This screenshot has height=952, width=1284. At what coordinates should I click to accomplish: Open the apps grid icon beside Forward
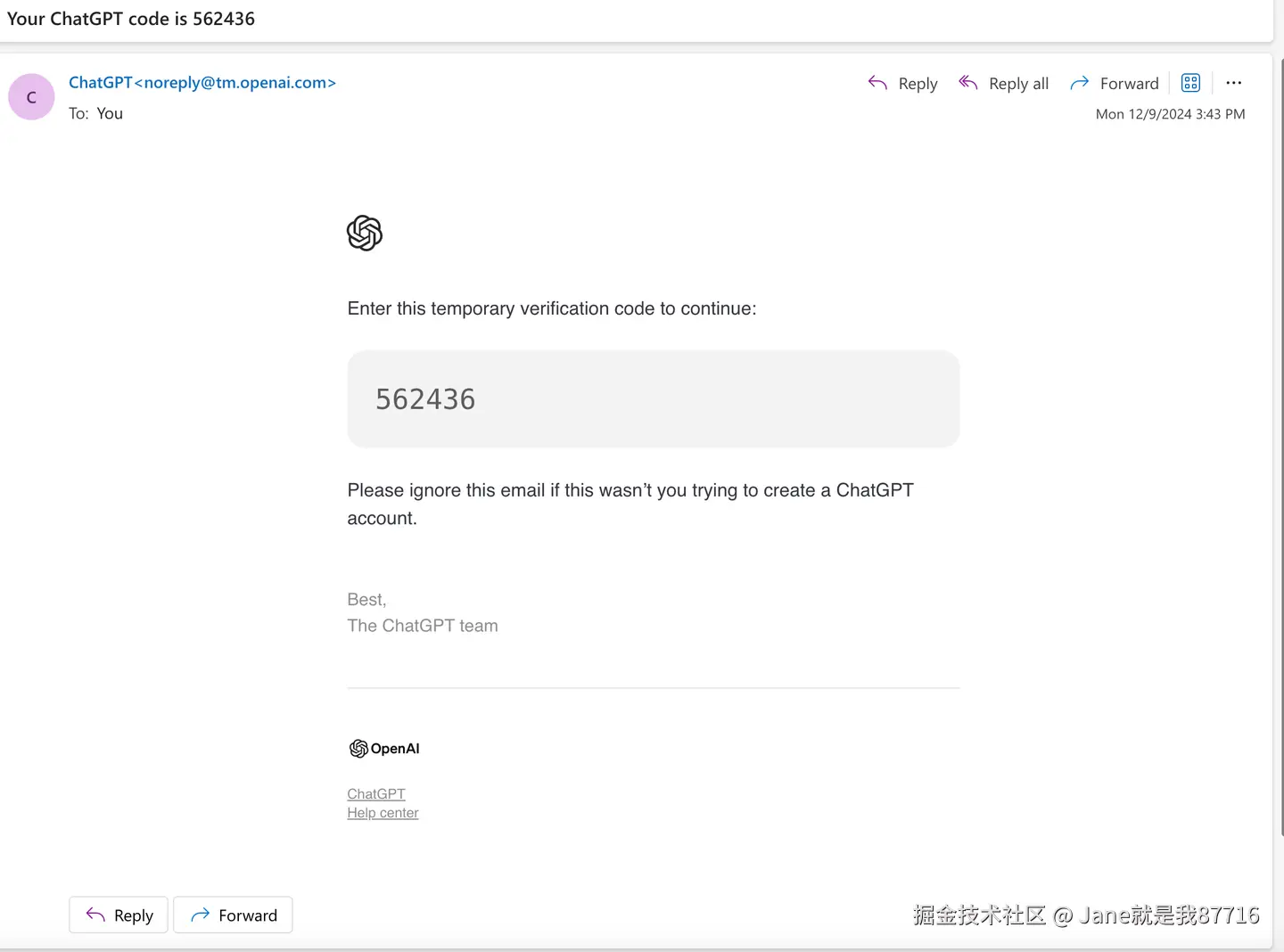(x=1190, y=83)
